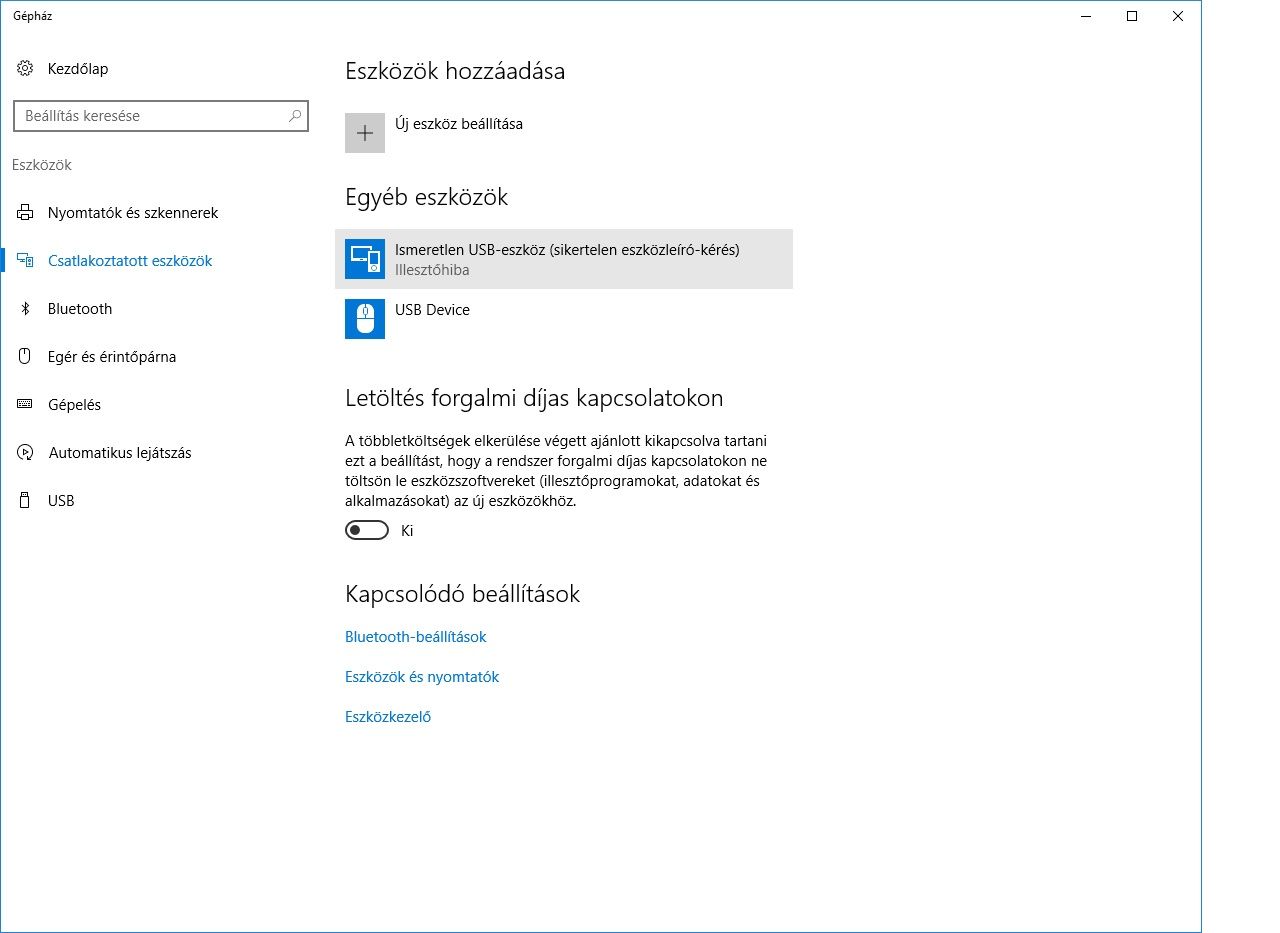Click the Letöltés forgalmi díjas kapcsolatokon heading
This screenshot has height=933, width=1280.
click(534, 398)
